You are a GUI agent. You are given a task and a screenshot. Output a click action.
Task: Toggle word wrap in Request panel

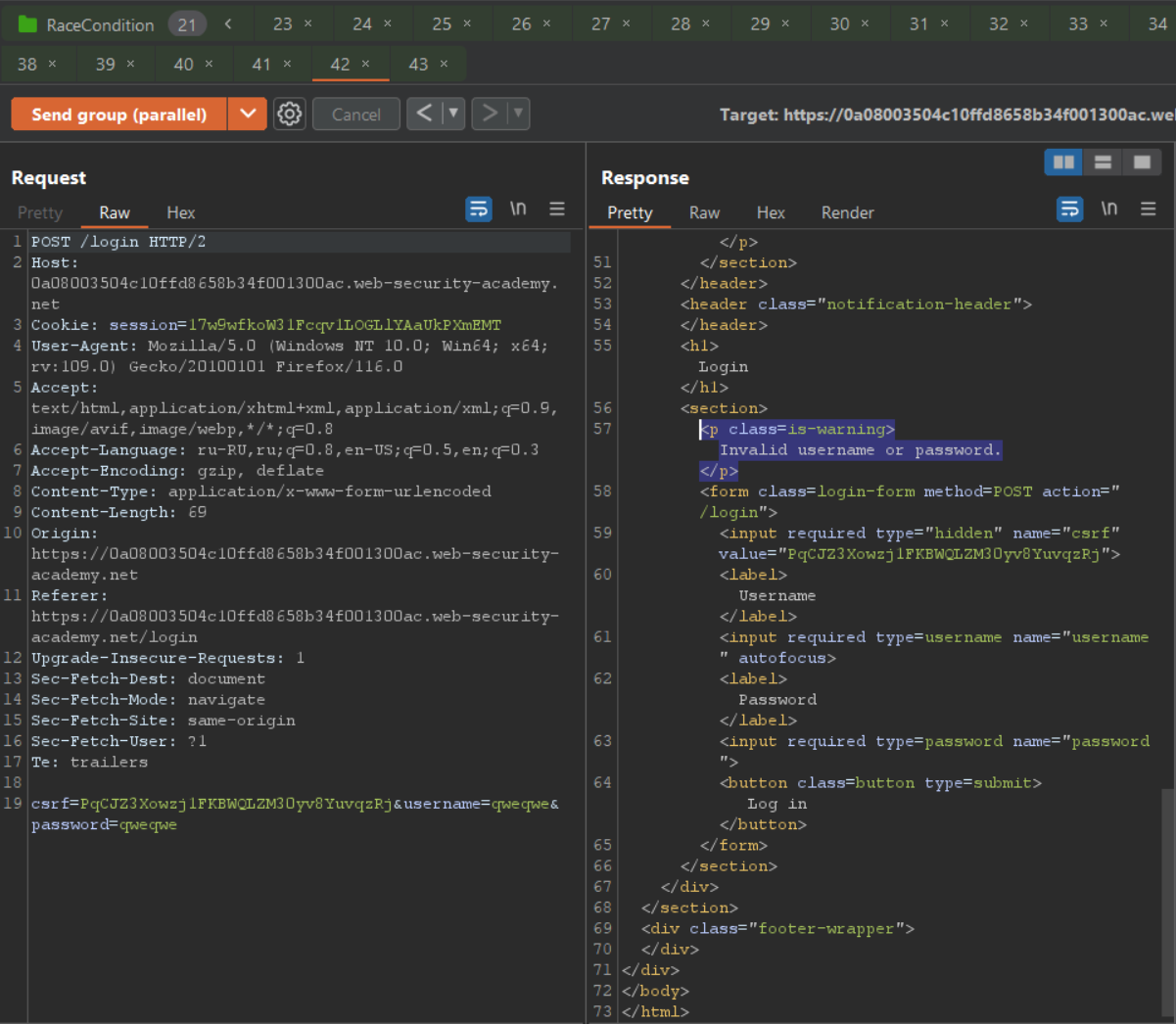pos(479,209)
